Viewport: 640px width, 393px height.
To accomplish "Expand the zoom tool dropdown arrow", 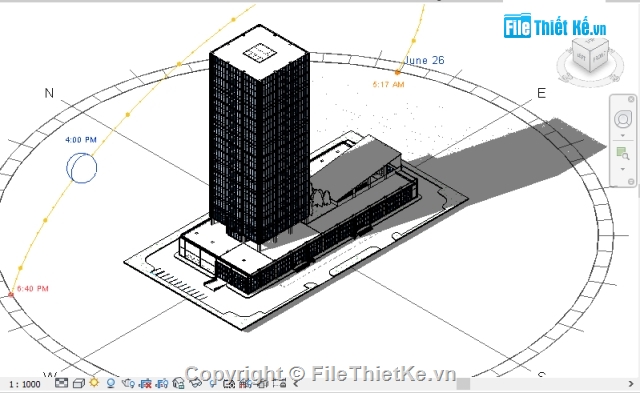I will coord(622,169).
